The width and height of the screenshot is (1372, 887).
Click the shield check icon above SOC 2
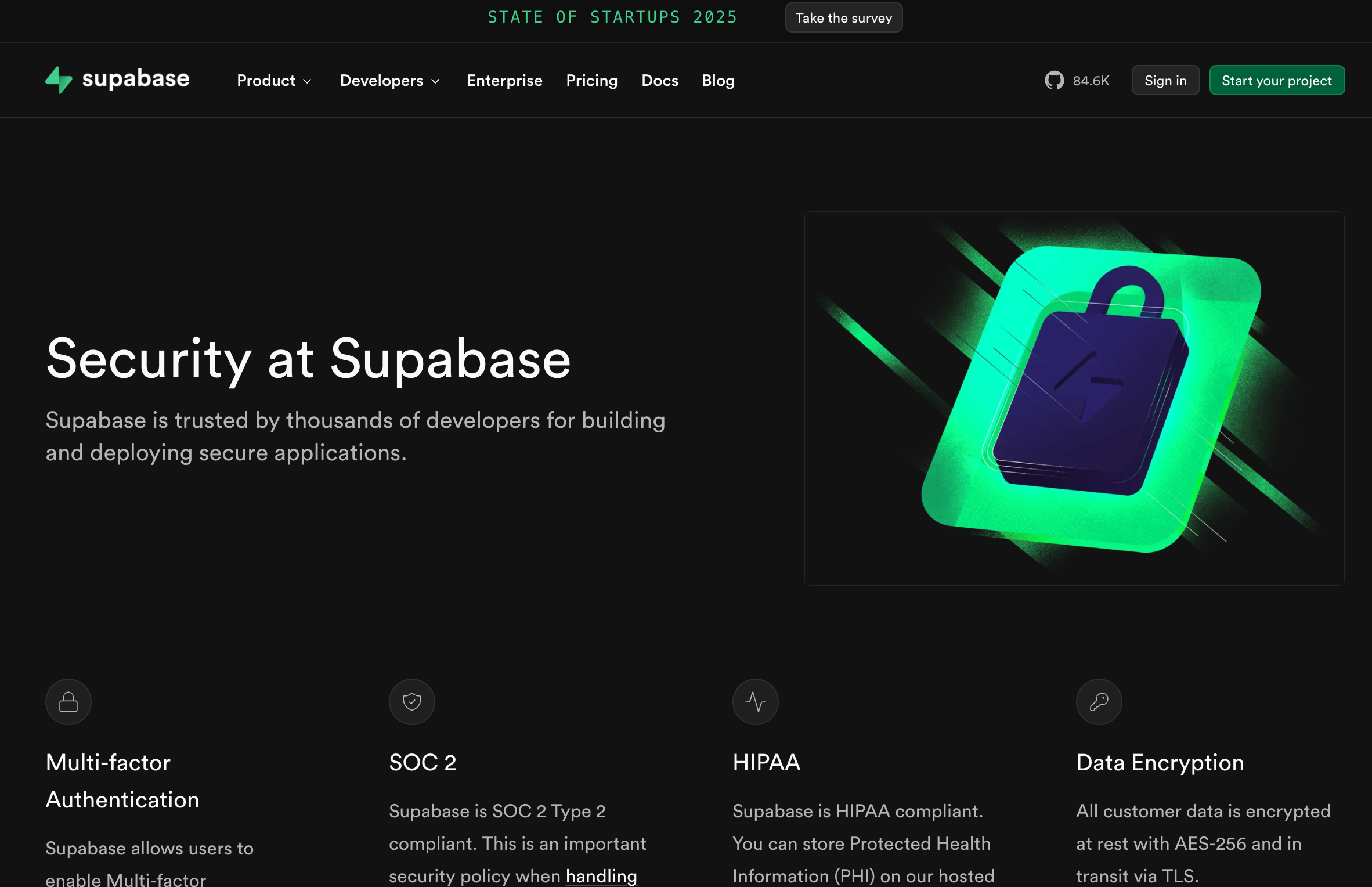(x=412, y=702)
